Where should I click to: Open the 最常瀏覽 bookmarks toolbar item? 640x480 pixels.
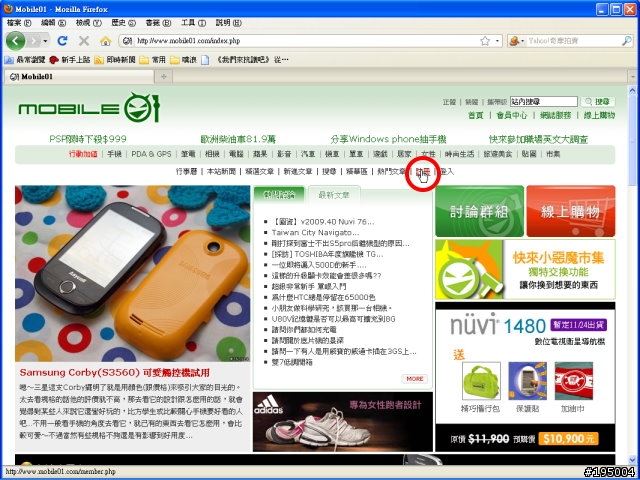click(x=25, y=60)
